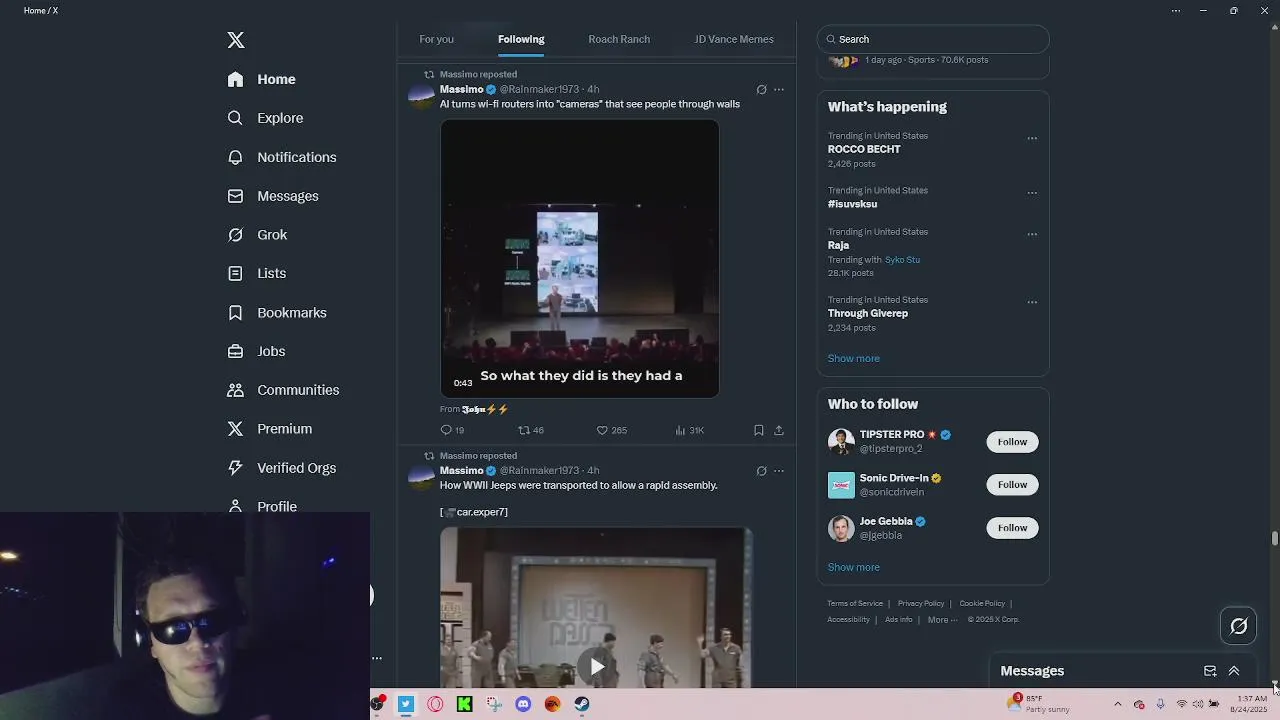The height and width of the screenshot is (720, 1280).
Task: Select the Following tab
Action: click(x=521, y=39)
